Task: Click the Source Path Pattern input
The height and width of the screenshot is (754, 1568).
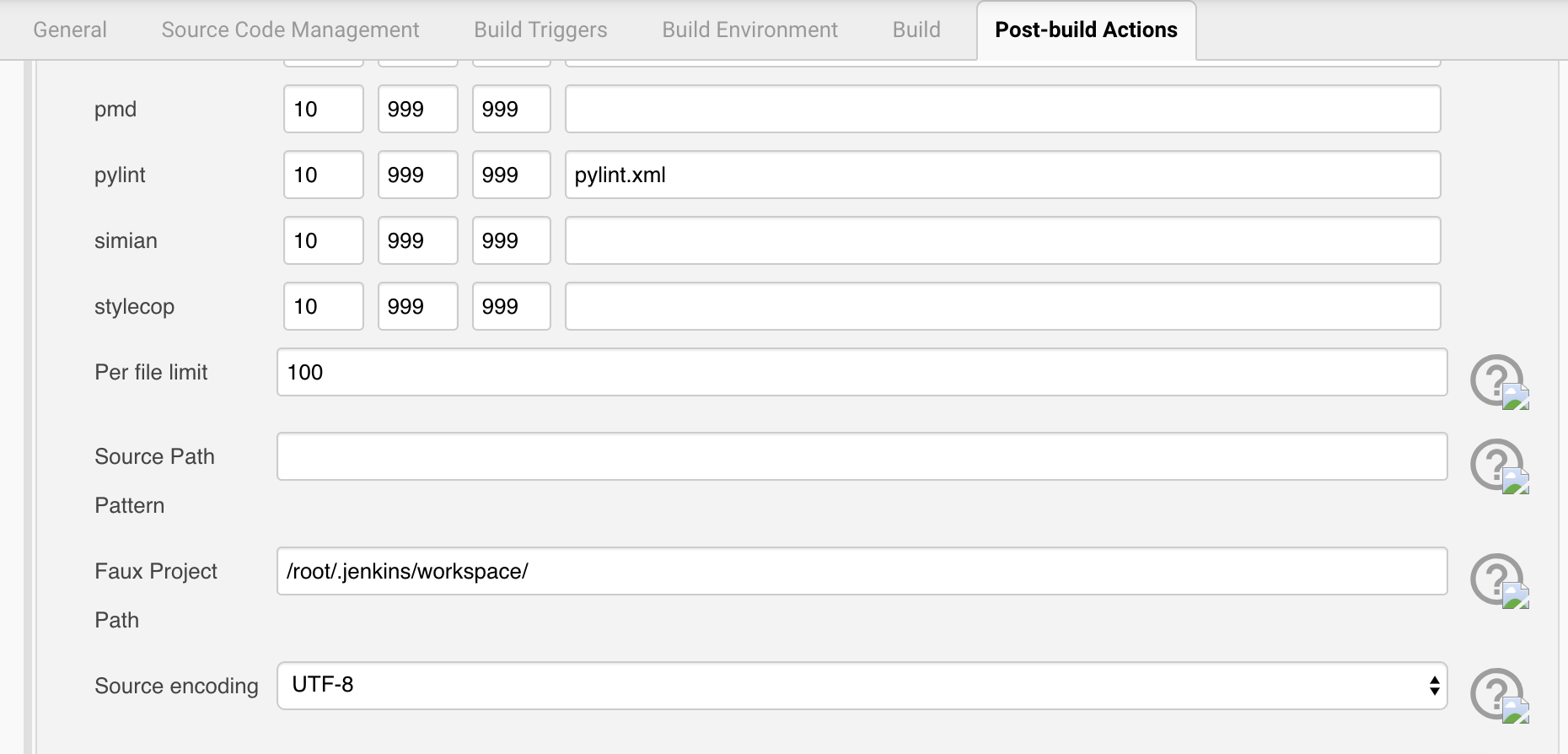Action: click(x=862, y=456)
